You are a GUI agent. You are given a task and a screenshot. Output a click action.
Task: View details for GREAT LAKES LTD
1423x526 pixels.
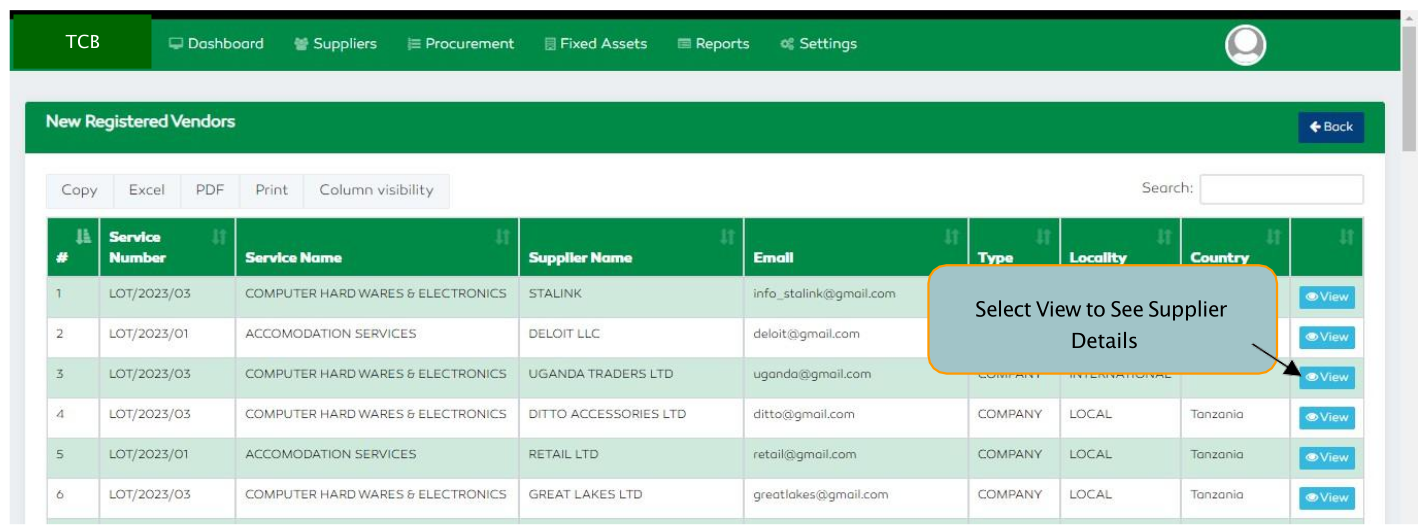point(1327,497)
